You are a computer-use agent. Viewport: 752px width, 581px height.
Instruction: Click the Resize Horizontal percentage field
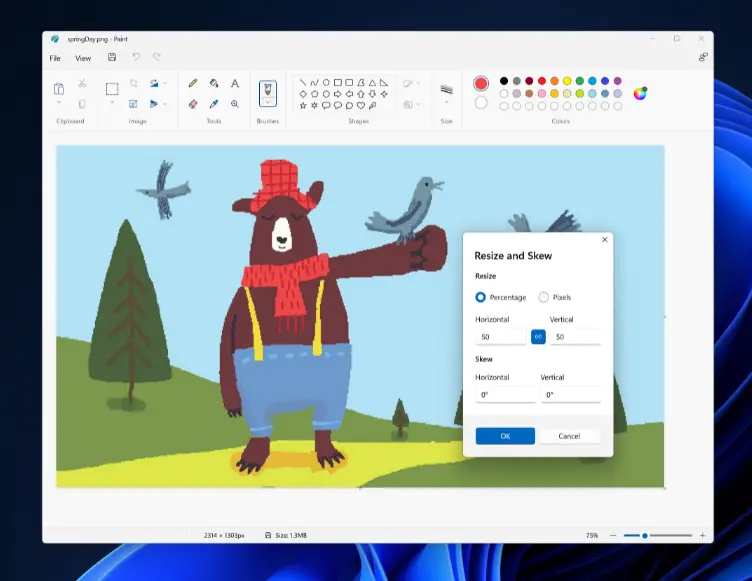[501, 337]
